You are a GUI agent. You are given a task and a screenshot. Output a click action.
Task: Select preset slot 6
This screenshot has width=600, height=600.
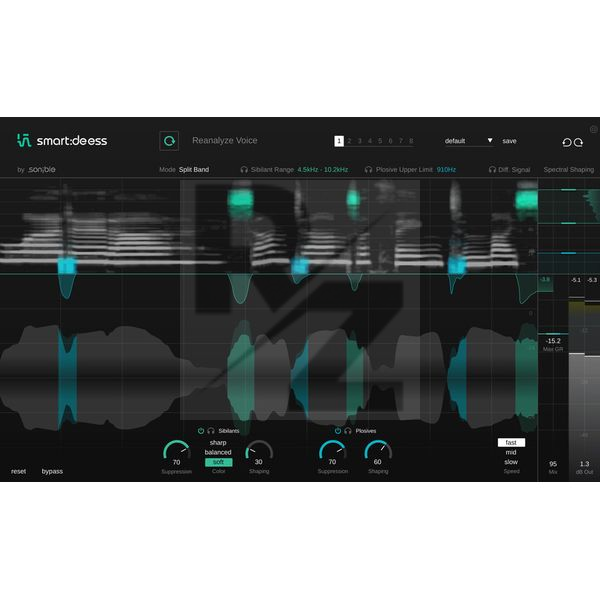tap(390, 141)
